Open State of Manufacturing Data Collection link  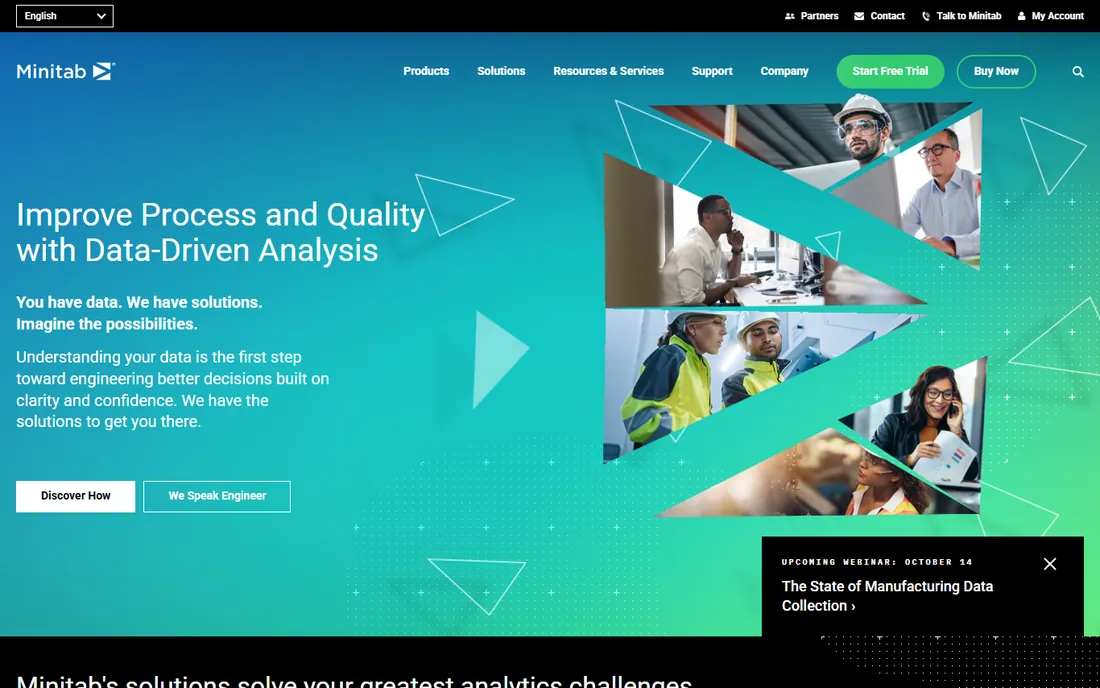[887, 596]
